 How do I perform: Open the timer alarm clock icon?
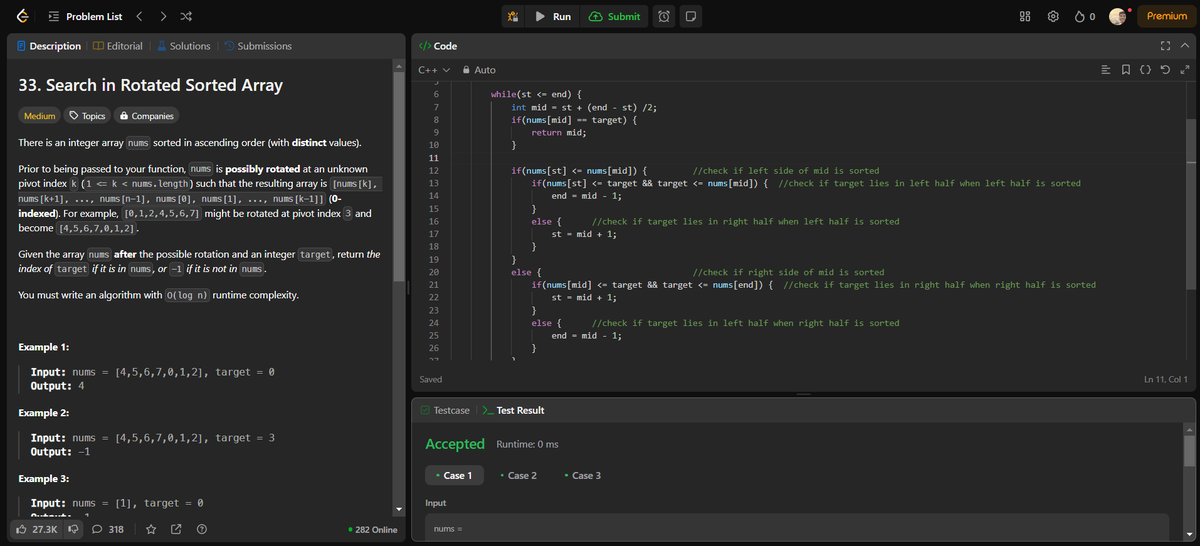(666, 16)
